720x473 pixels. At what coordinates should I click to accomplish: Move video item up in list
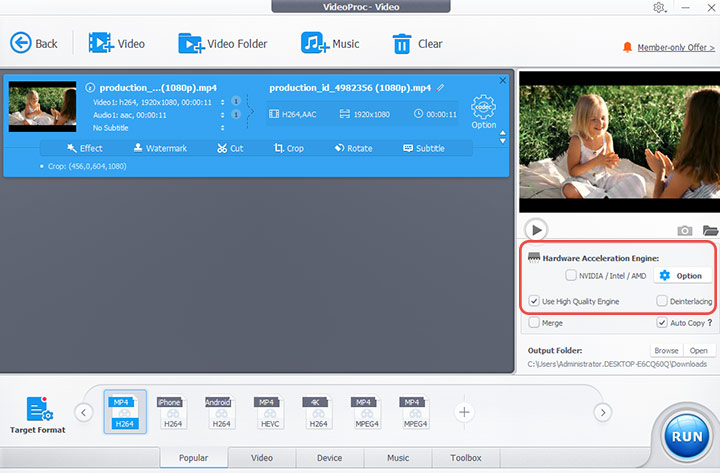click(503, 133)
